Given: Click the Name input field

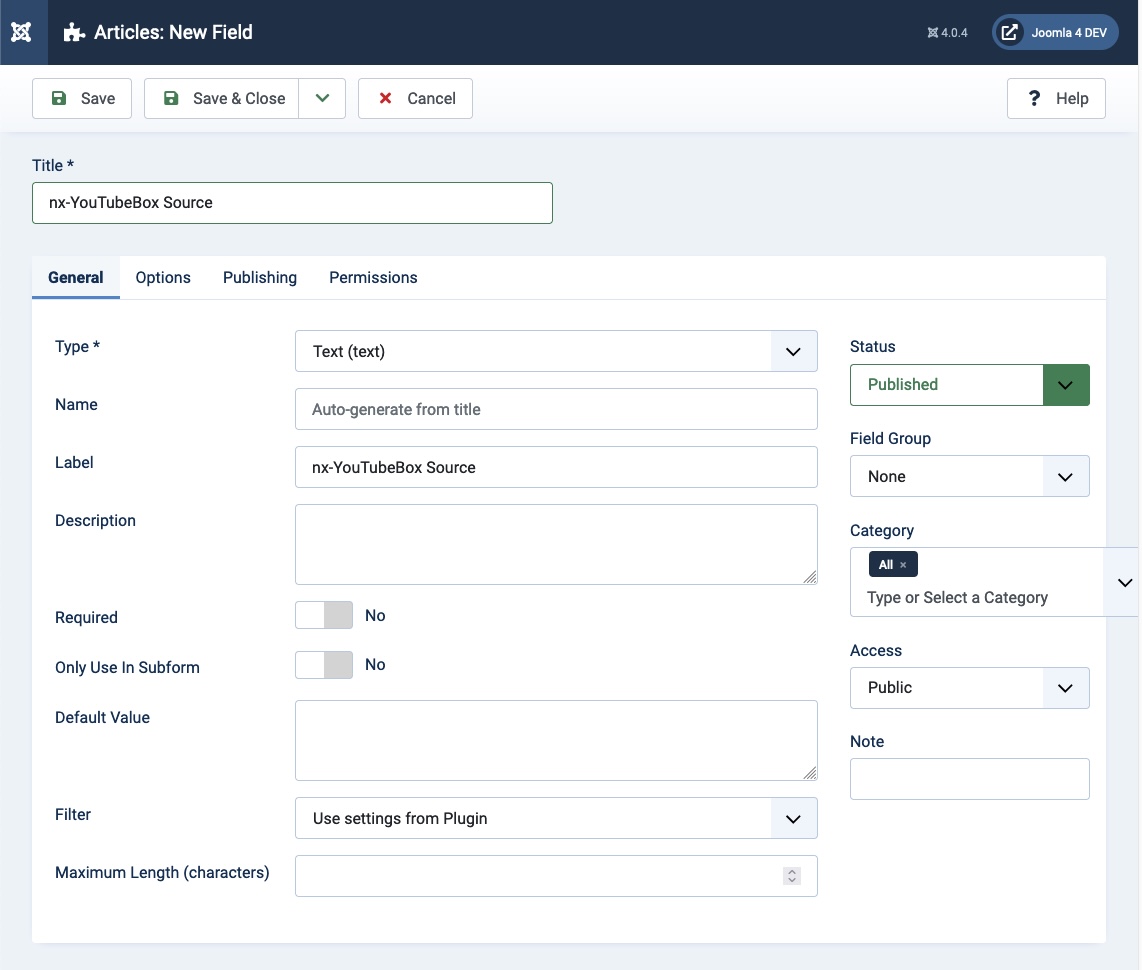Looking at the screenshot, I should pyautogui.click(x=556, y=409).
